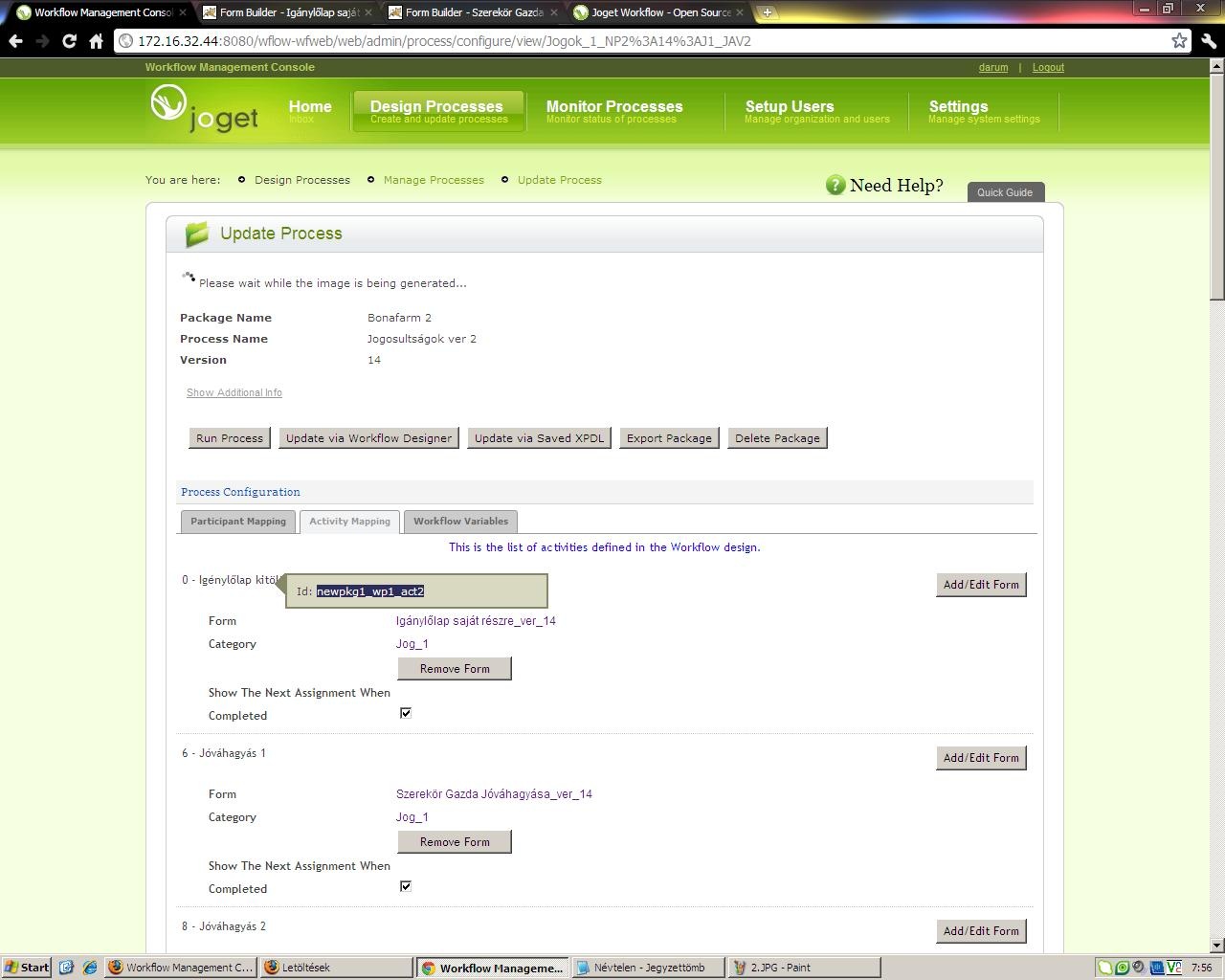This screenshot has width=1225, height=980.
Task: Click the Run Process button
Action: 230,438
